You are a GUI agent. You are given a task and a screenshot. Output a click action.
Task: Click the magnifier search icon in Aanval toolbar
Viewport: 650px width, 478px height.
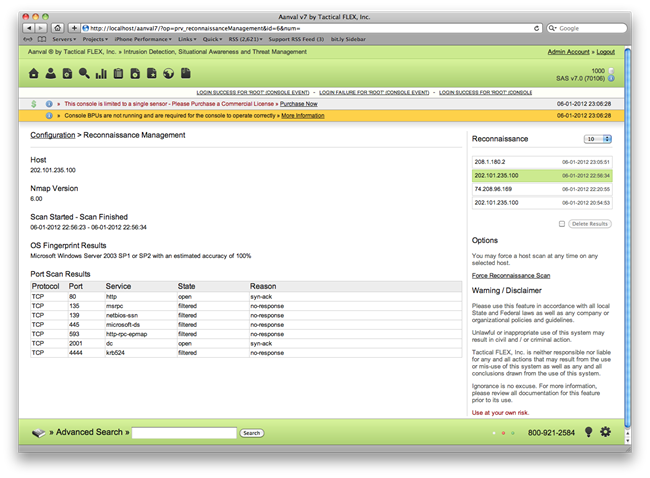[84, 73]
